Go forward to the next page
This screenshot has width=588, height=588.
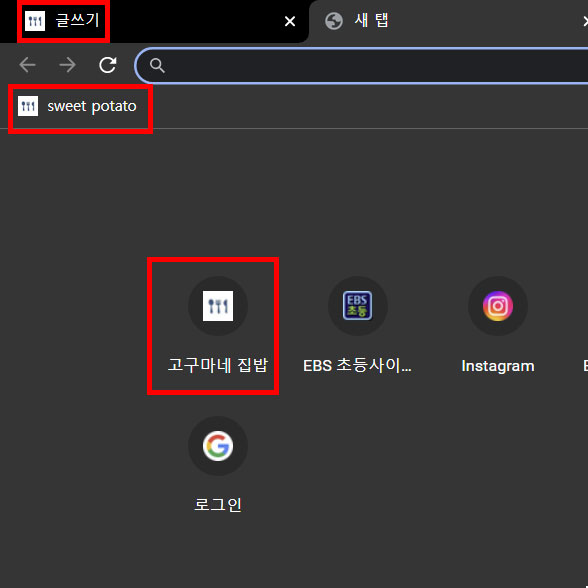(68, 65)
